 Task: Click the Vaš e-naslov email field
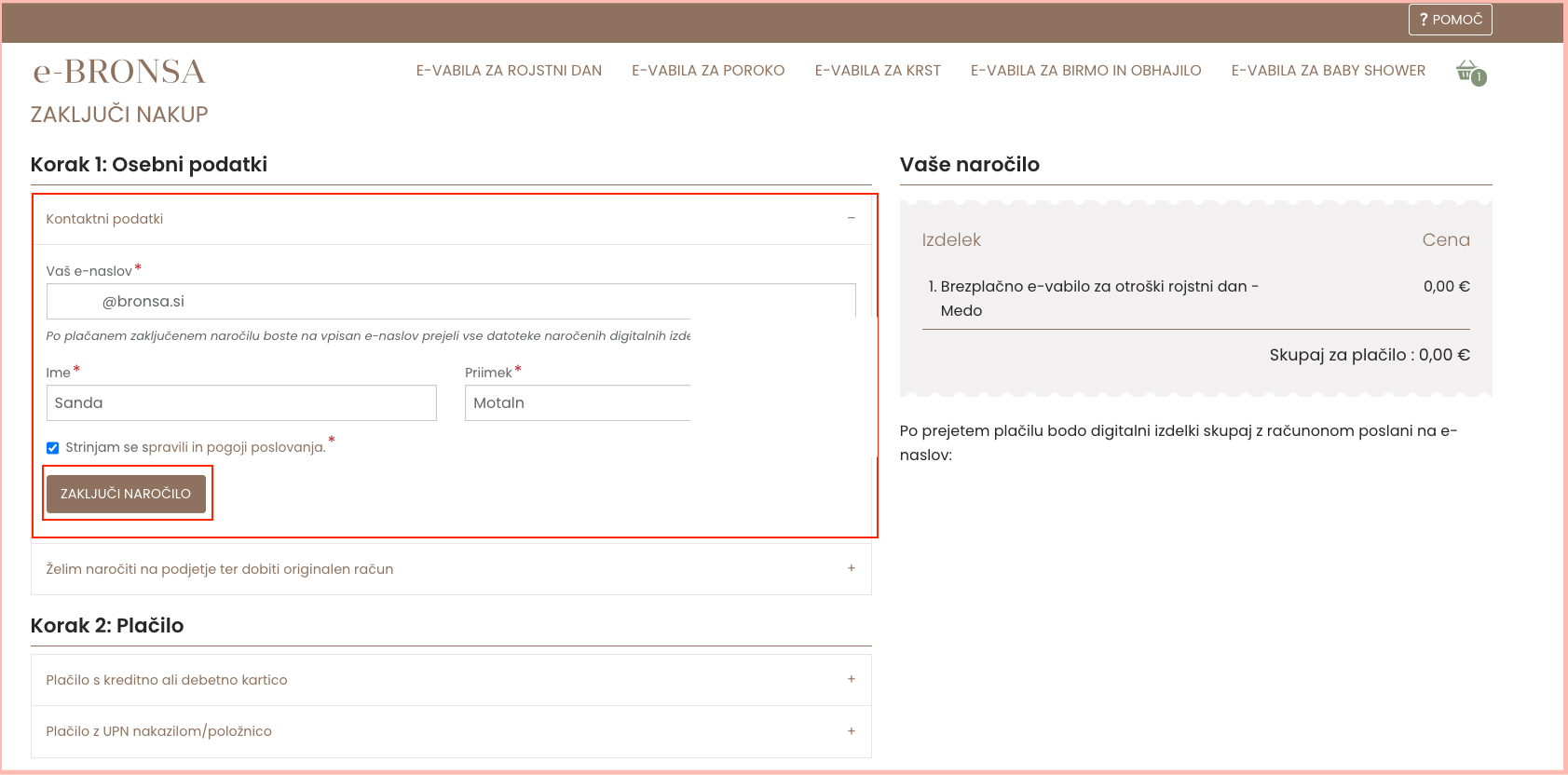tap(451, 301)
